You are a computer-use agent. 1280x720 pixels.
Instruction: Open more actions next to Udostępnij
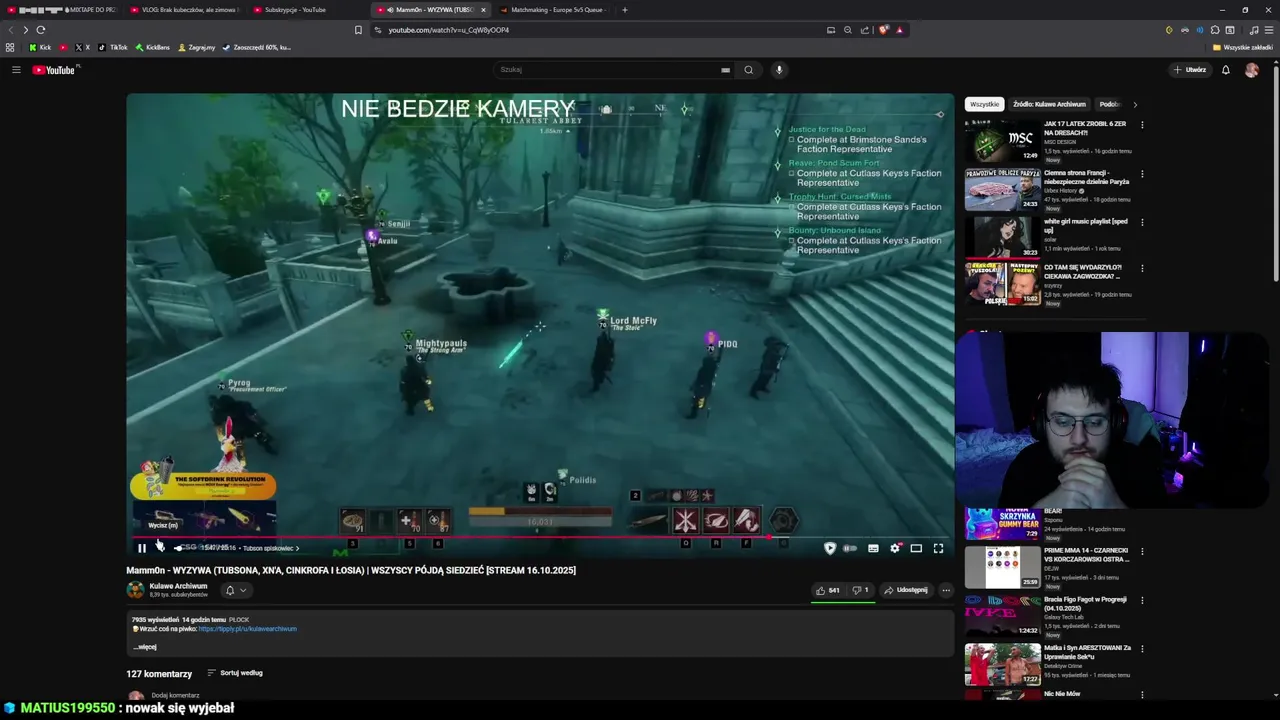tap(946, 590)
